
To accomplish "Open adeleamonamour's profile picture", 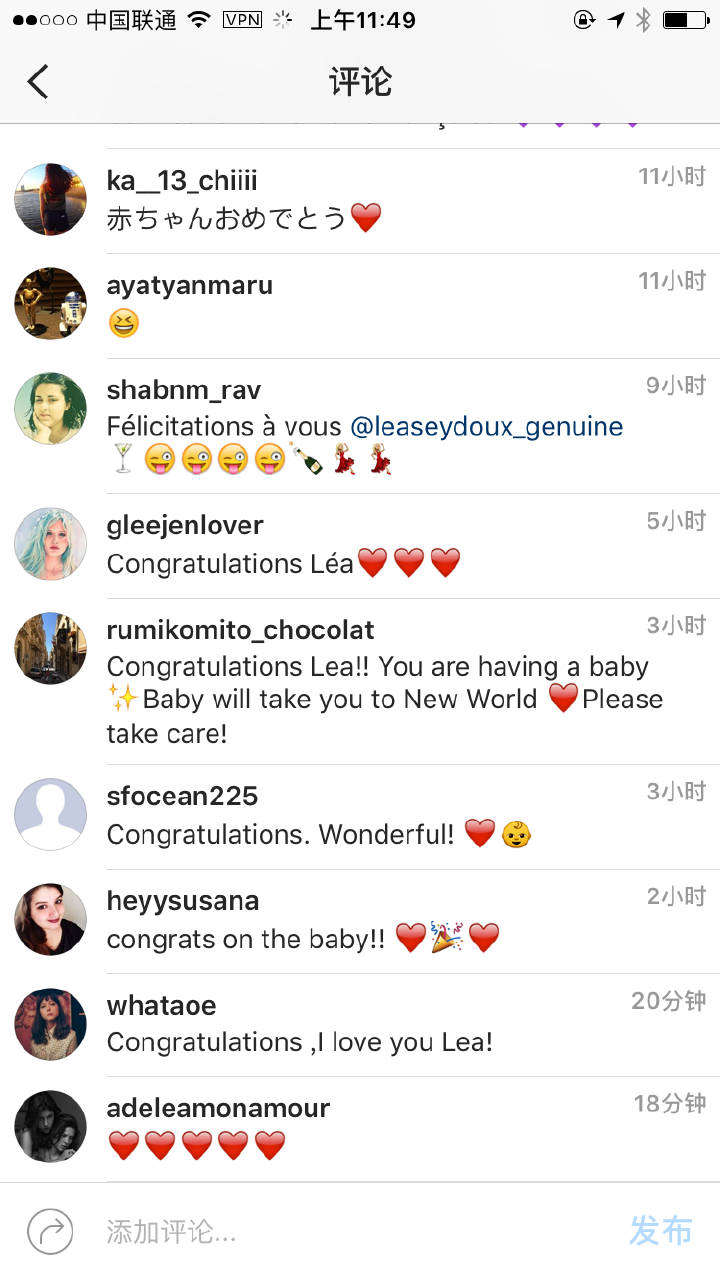I will [50, 1127].
